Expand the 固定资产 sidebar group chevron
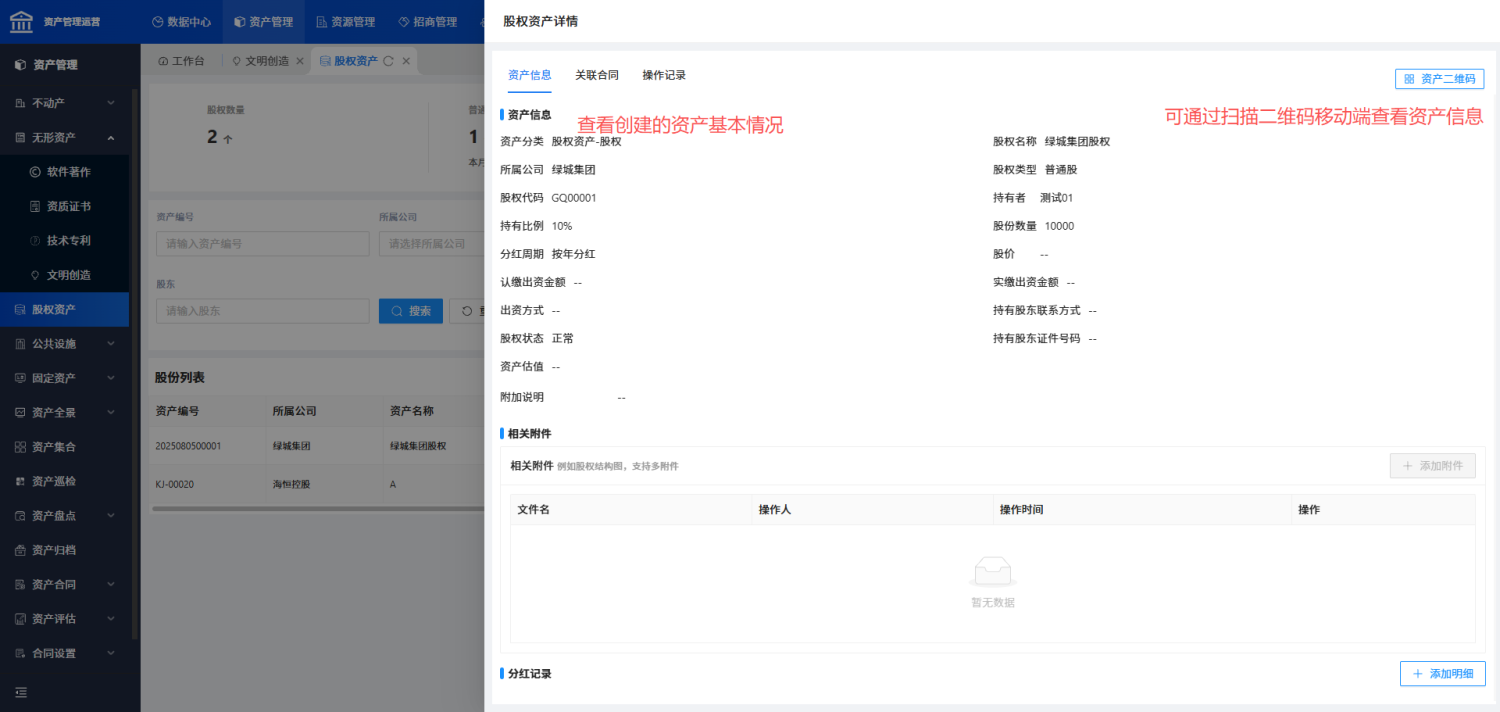Image resolution: width=1500 pixels, height=712 pixels. [x=110, y=378]
